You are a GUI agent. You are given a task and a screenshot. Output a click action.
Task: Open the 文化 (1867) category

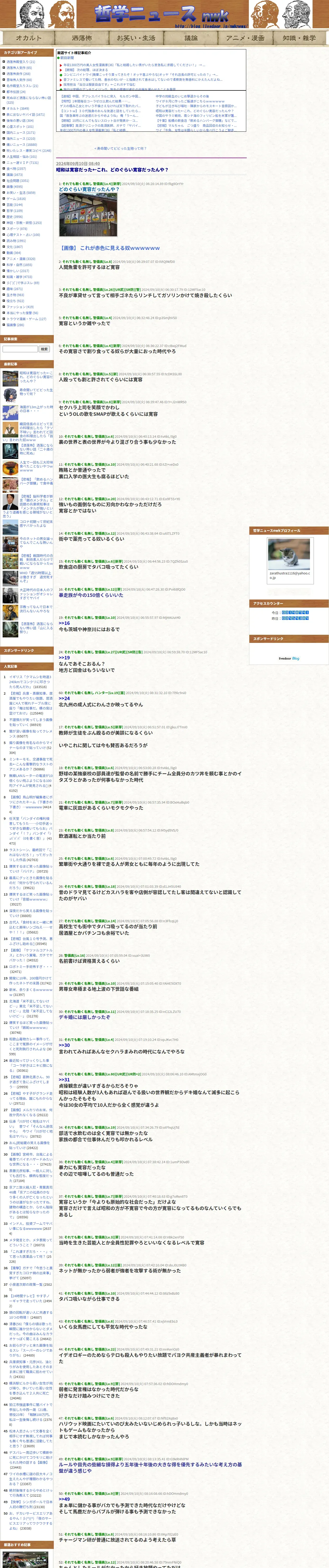[15, 246]
